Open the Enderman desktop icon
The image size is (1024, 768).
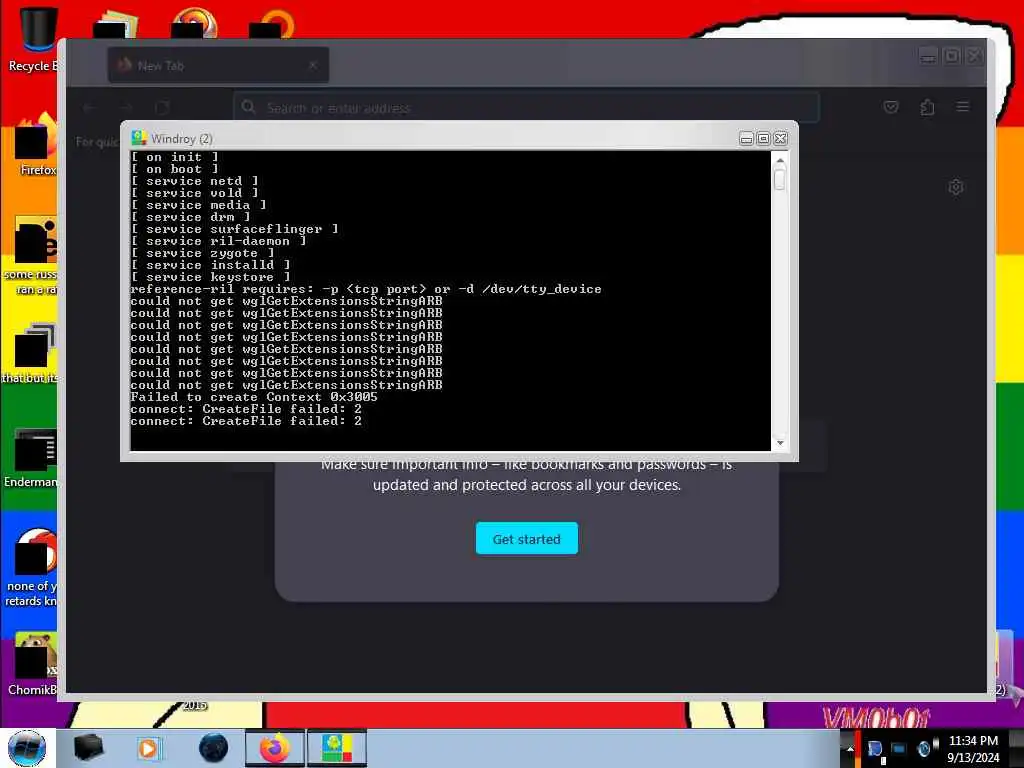tap(35, 457)
